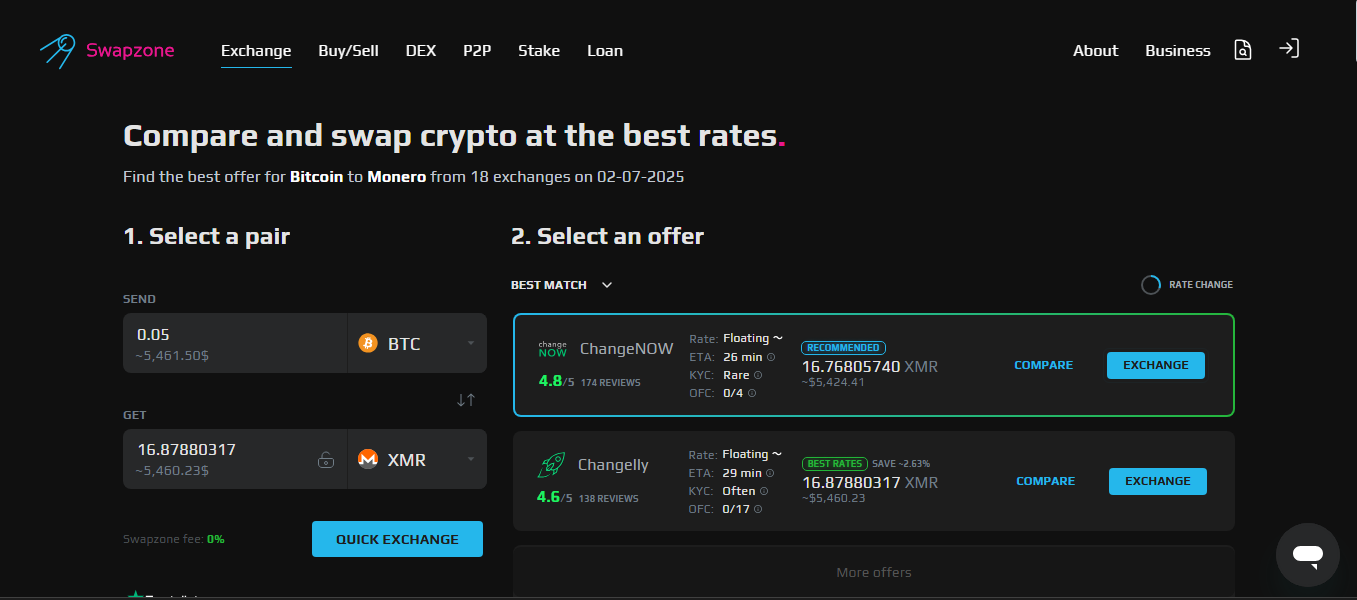Go to the Buy/Sell tab
The height and width of the screenshot is (600, 1357).
pyautogui.click(x=348, y=51)
